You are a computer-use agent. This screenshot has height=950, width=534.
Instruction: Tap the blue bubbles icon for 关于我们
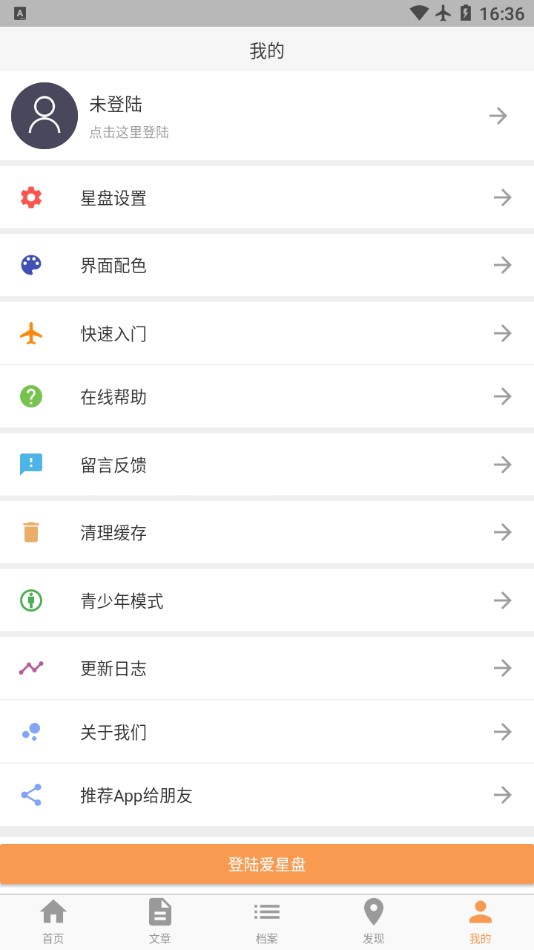coord(31,732)
